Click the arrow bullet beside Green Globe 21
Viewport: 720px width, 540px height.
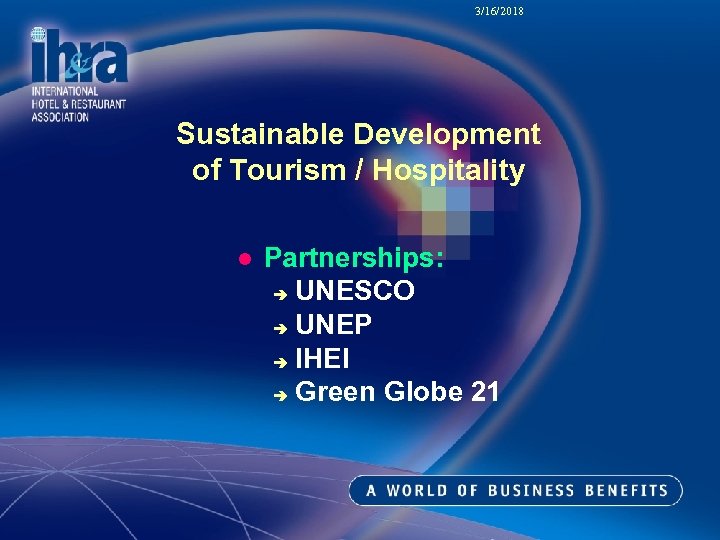[x=280, y=395]
